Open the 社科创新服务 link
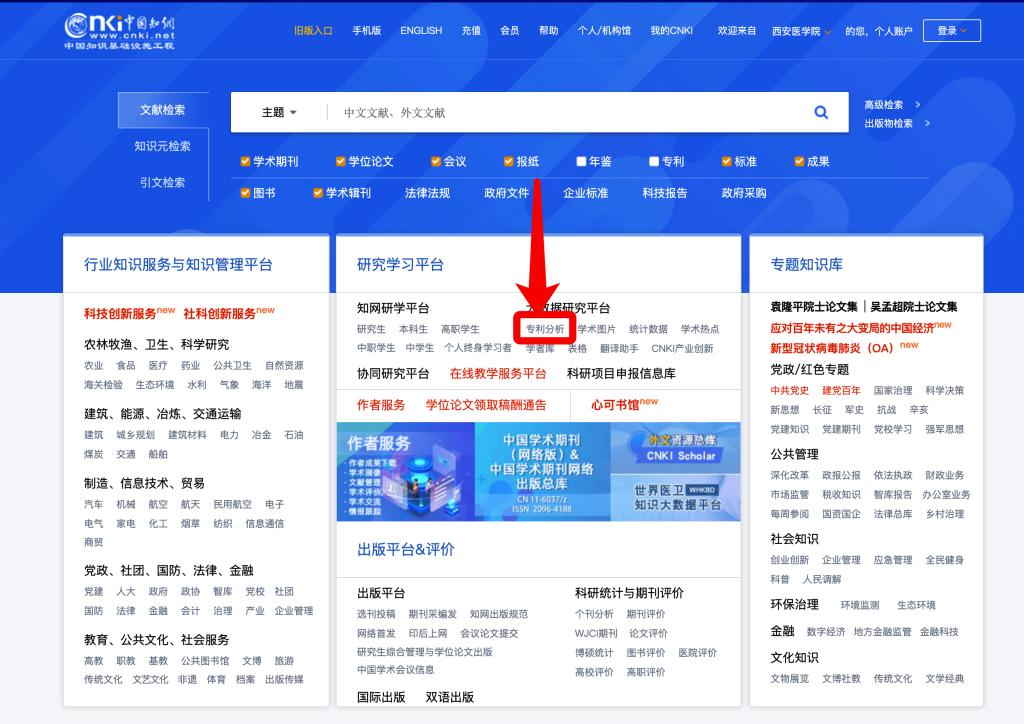This screenshot has width=1024, height=724. [x=219, y=314]
